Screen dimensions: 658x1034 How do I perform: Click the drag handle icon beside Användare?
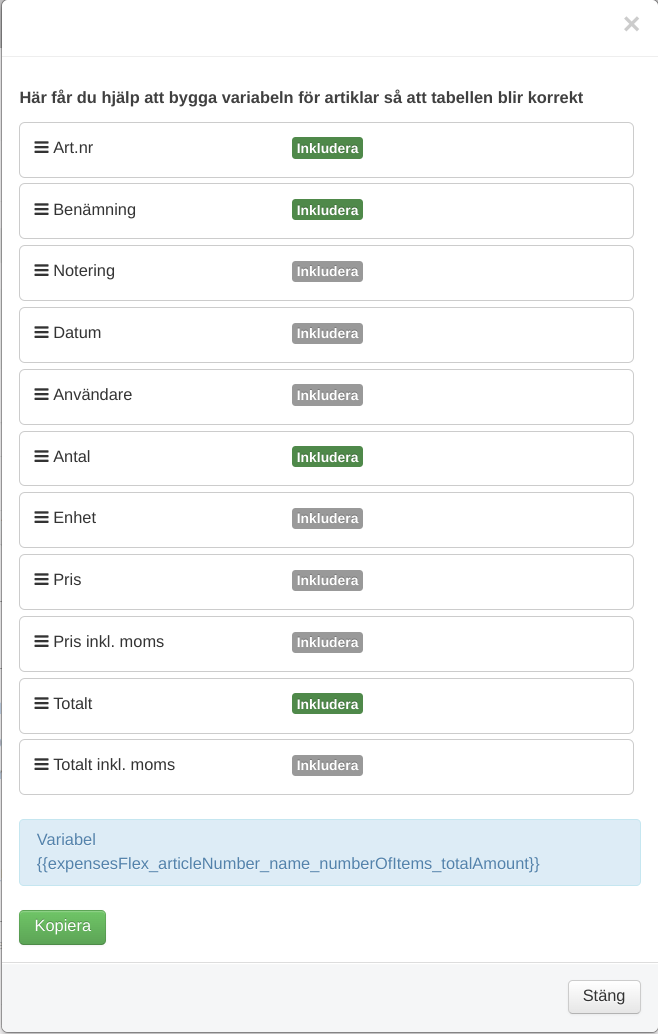[x=41, y=395]
